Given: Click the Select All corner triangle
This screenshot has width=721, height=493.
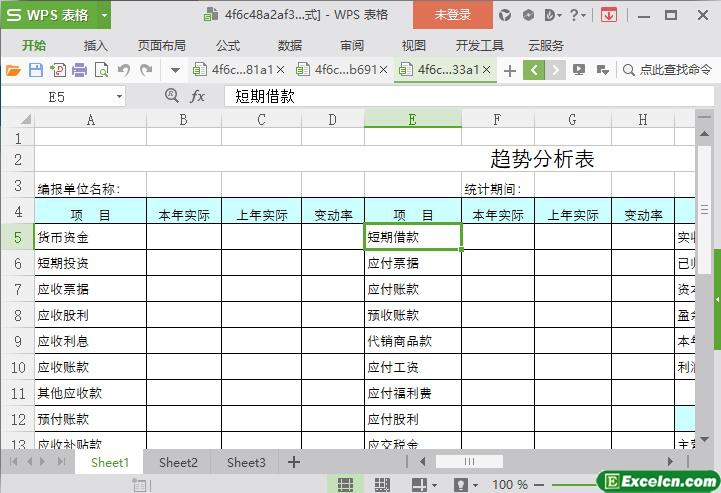Looking at the screenshot, I should [x=26, y=120].
